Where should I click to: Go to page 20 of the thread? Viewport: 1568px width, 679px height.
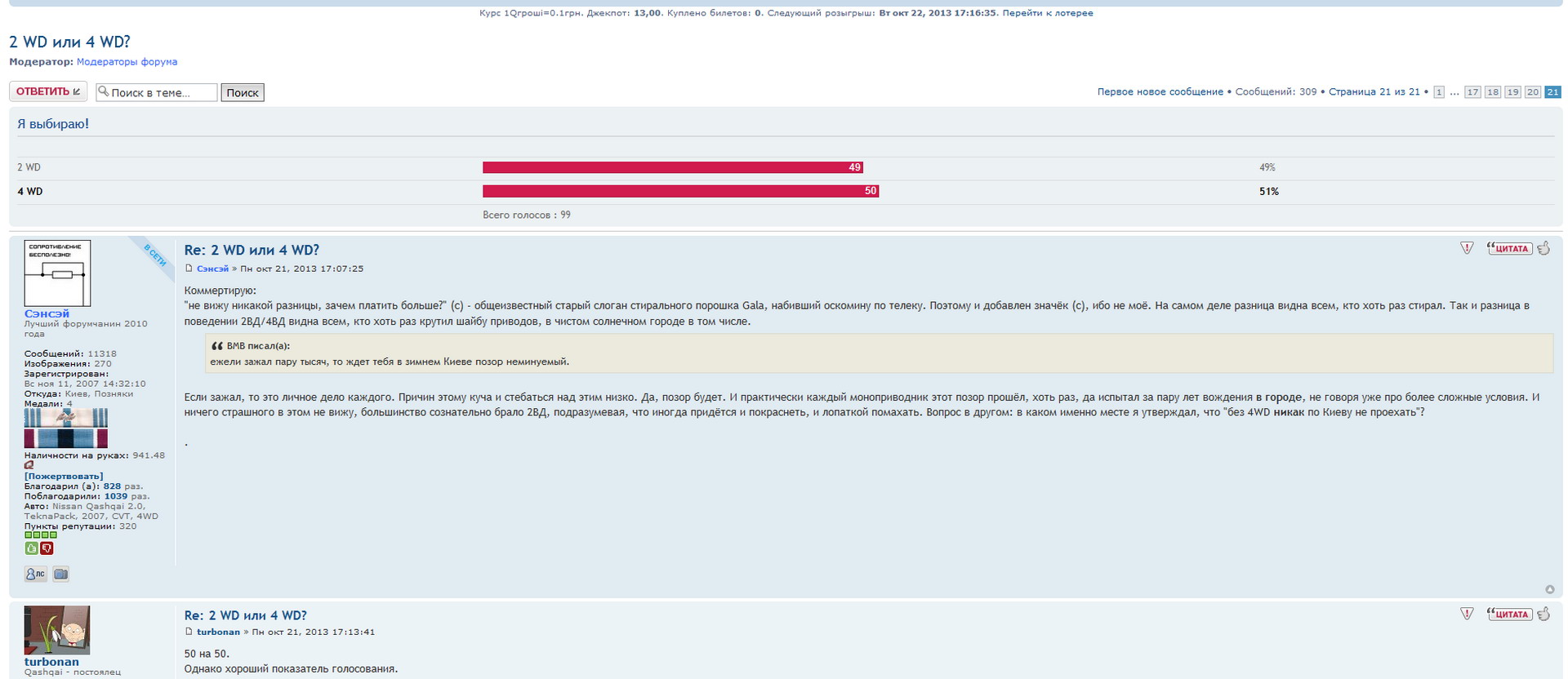[x=1532, y=92]
